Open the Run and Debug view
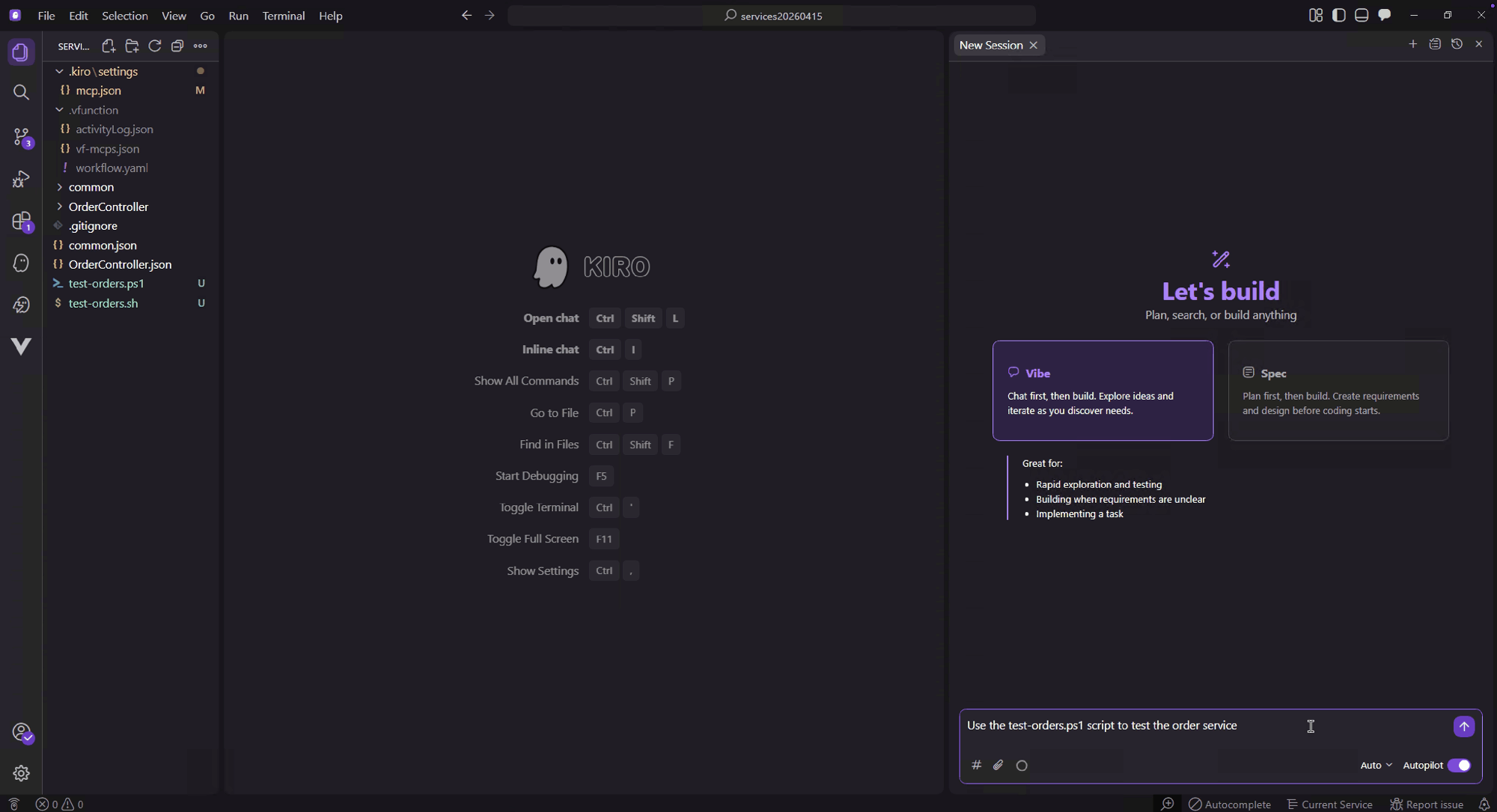The width and height of the screenshot is (1497, 812). click(x=21, y=179)
